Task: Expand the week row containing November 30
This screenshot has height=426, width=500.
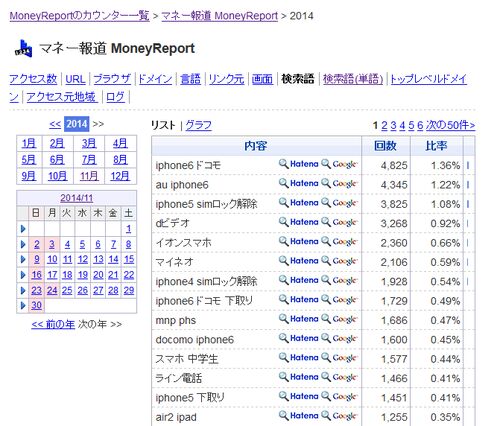Action: pos(23,305)
